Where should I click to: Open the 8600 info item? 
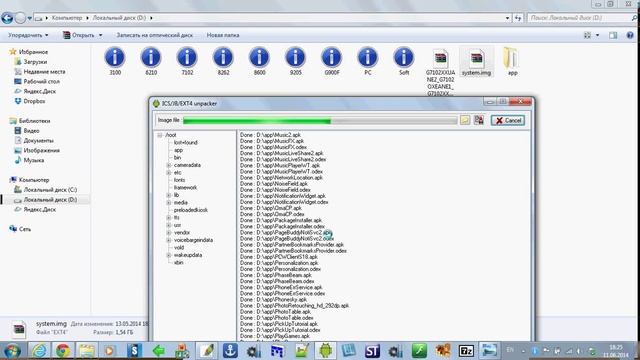point(259,61)
